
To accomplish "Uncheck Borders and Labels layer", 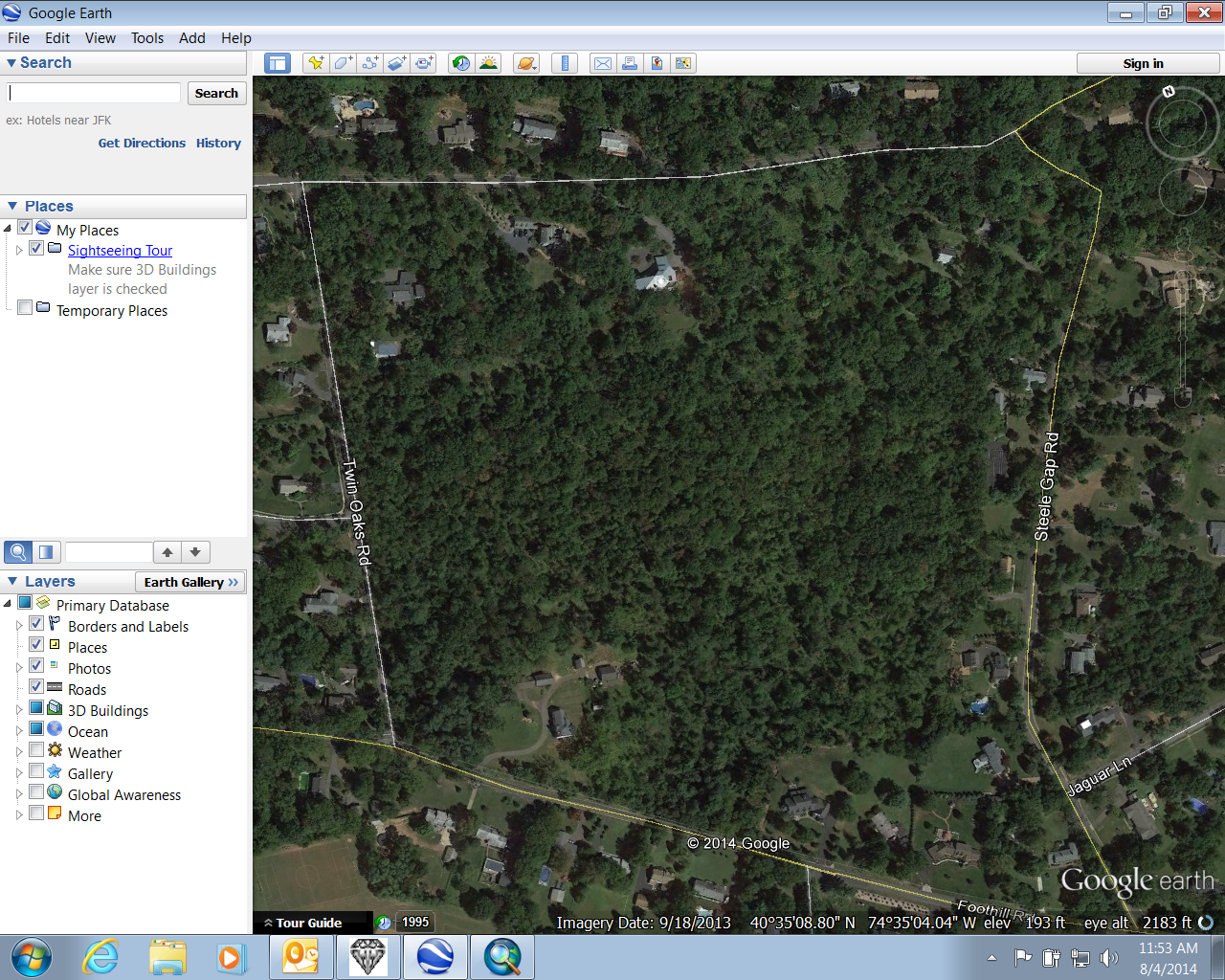I will tap(36, 623).
